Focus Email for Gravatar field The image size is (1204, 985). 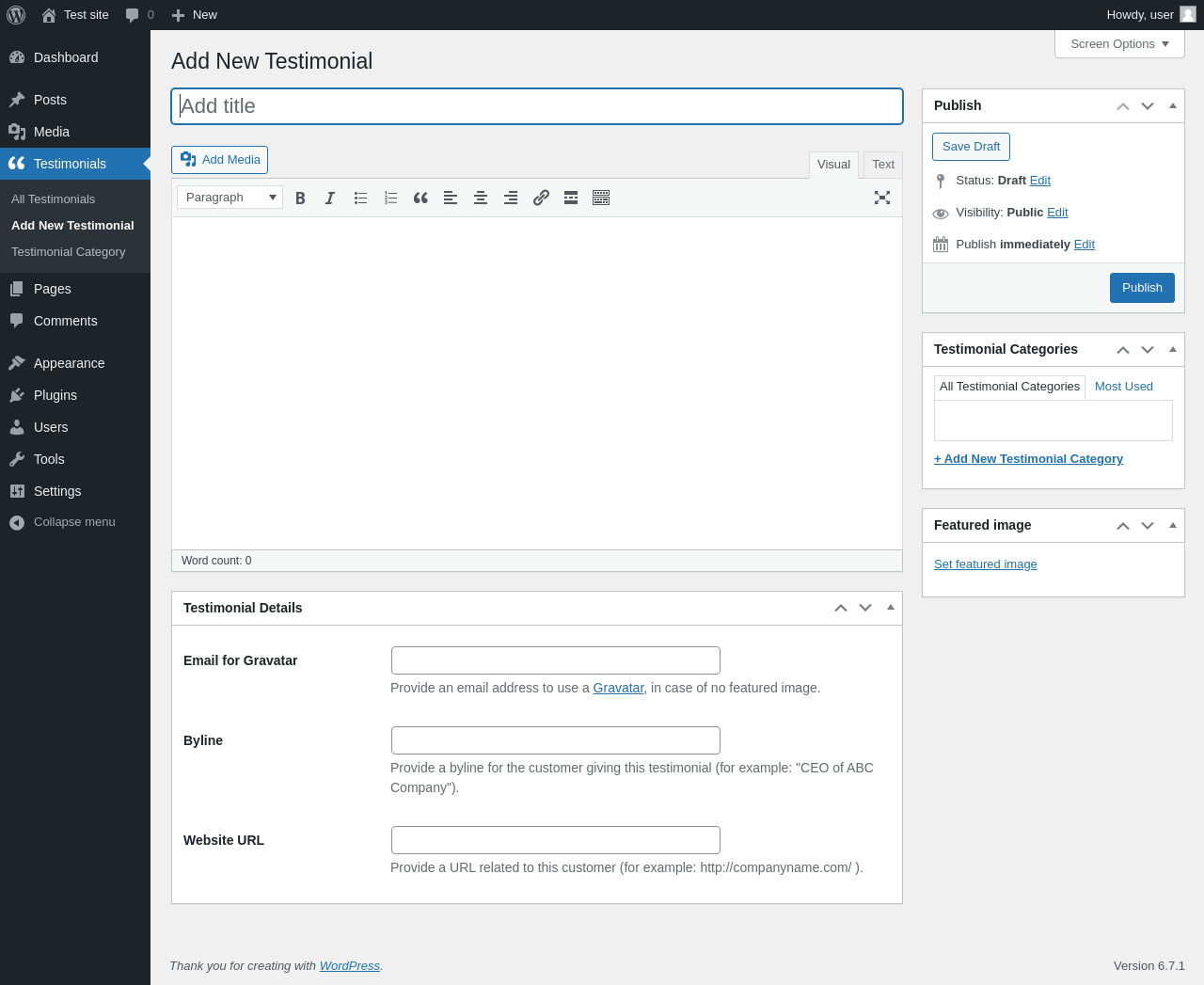(556, 660)
